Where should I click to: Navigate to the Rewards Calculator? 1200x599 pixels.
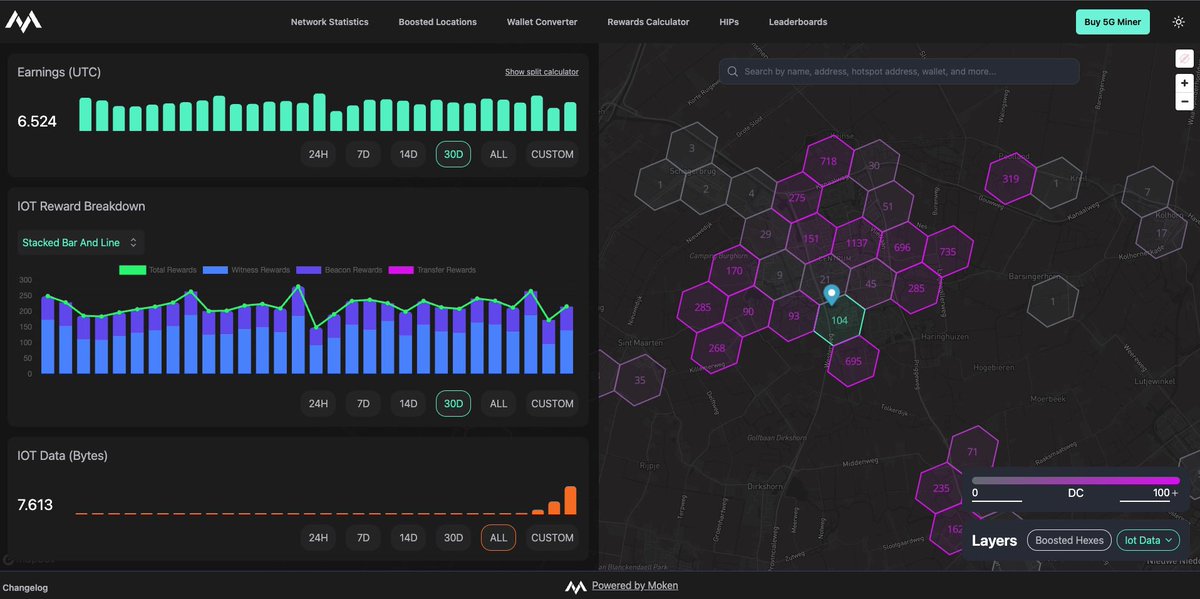tap(648, 22)
